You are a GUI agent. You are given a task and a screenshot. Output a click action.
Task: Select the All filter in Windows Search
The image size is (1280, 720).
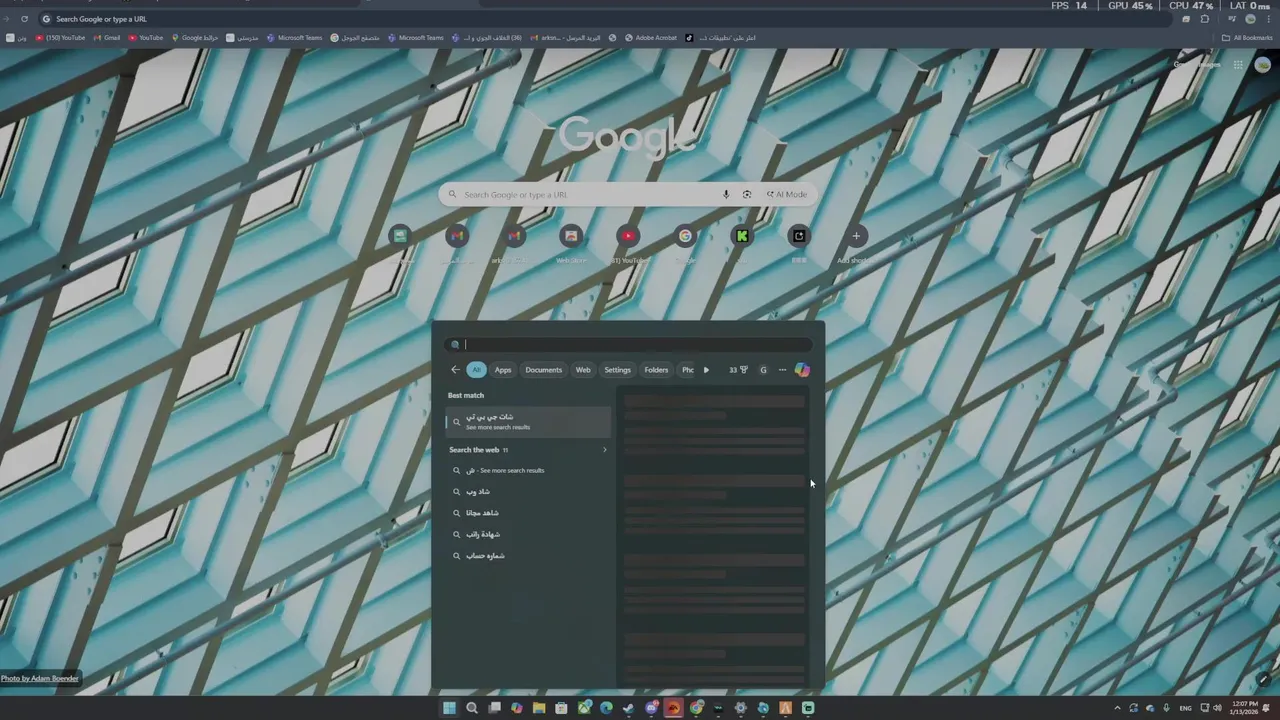476,370
